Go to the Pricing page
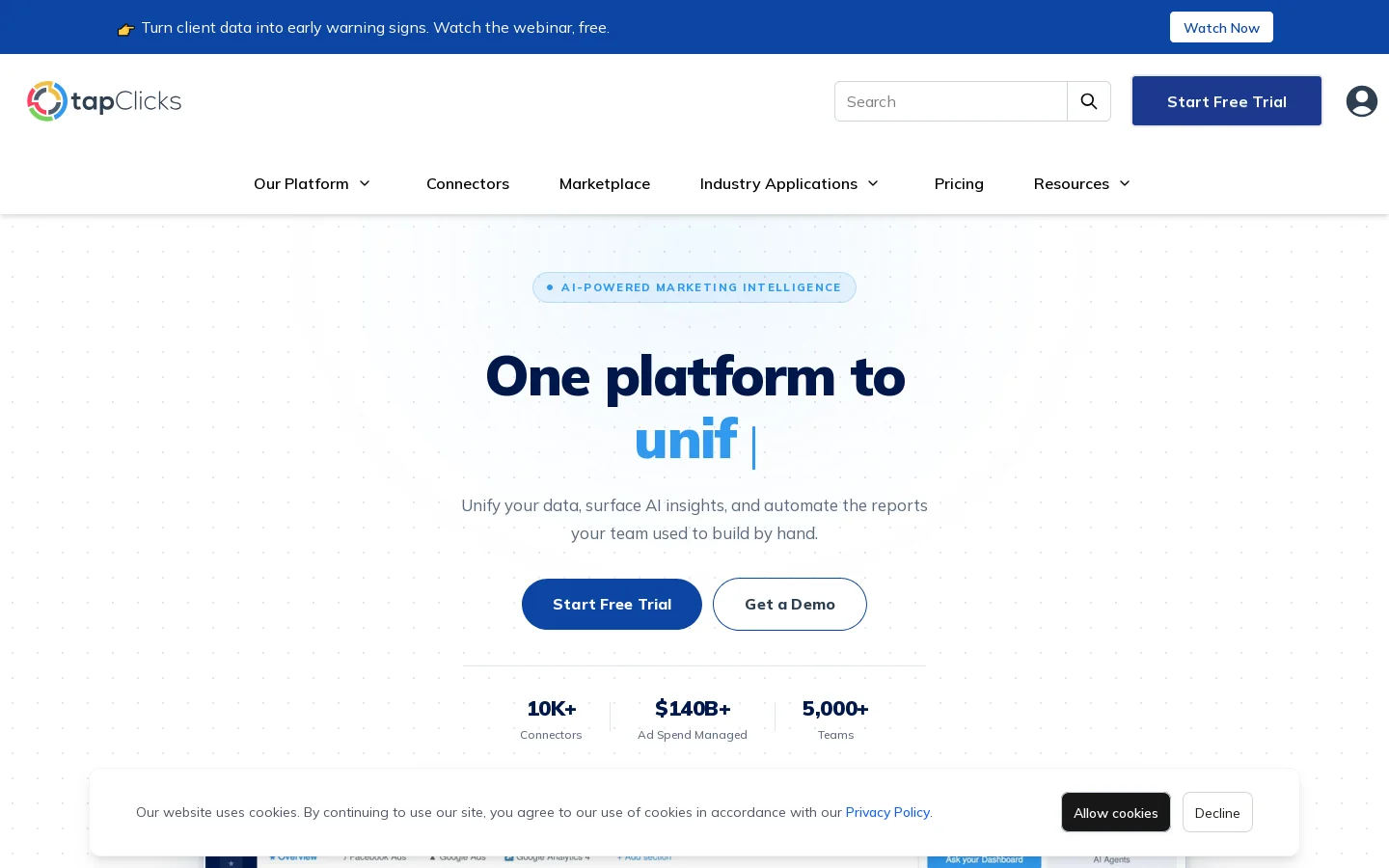Viewport: 1389px width, 868px height. pos(959,183)
